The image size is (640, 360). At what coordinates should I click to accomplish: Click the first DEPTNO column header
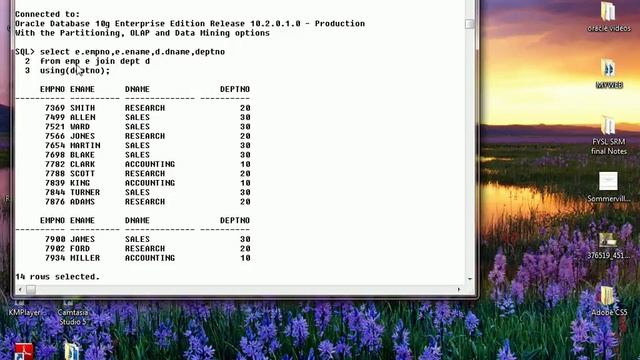(x=235, y=89)
